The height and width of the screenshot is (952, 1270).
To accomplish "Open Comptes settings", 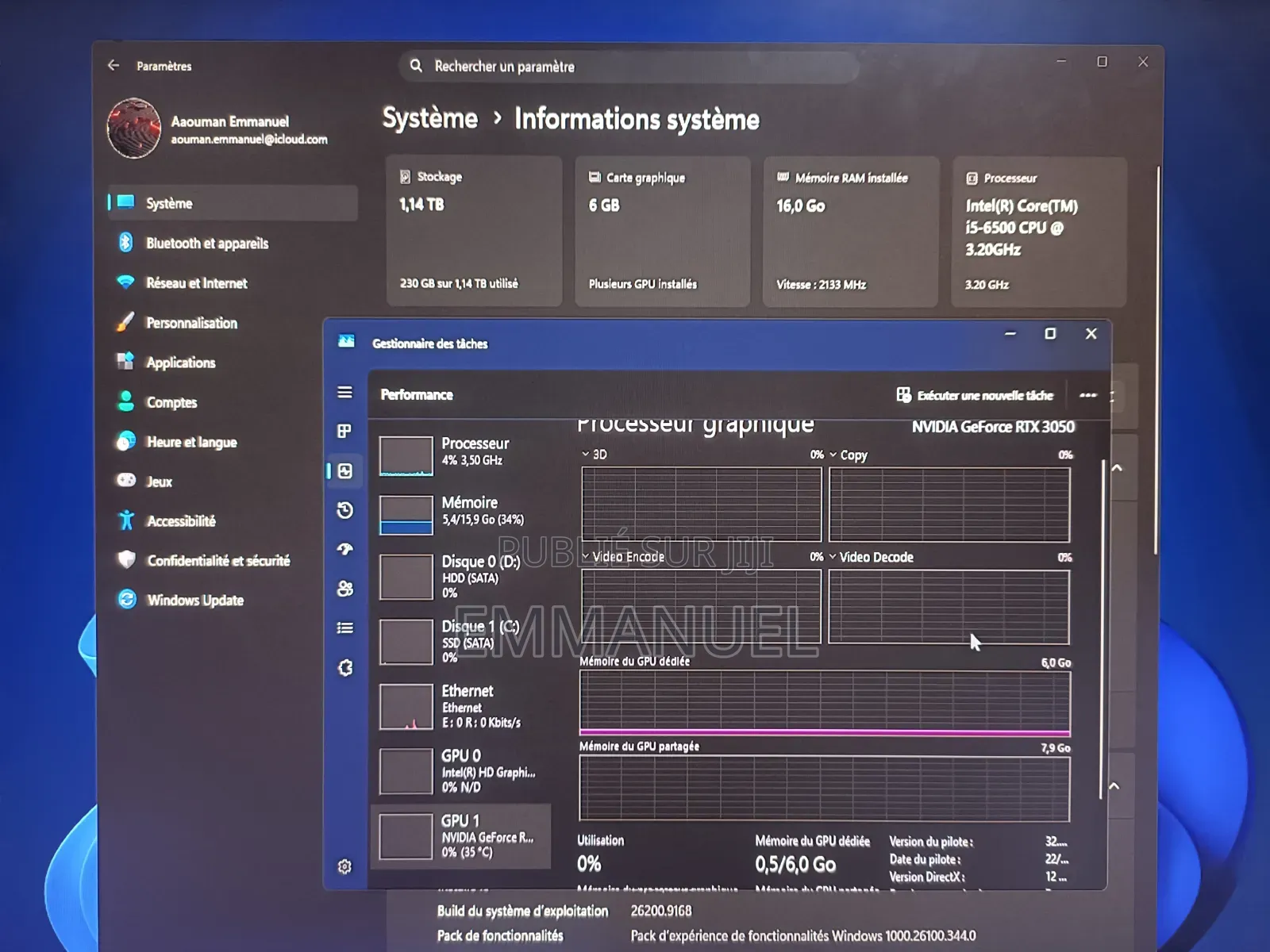I will click(x=214, y=401).
